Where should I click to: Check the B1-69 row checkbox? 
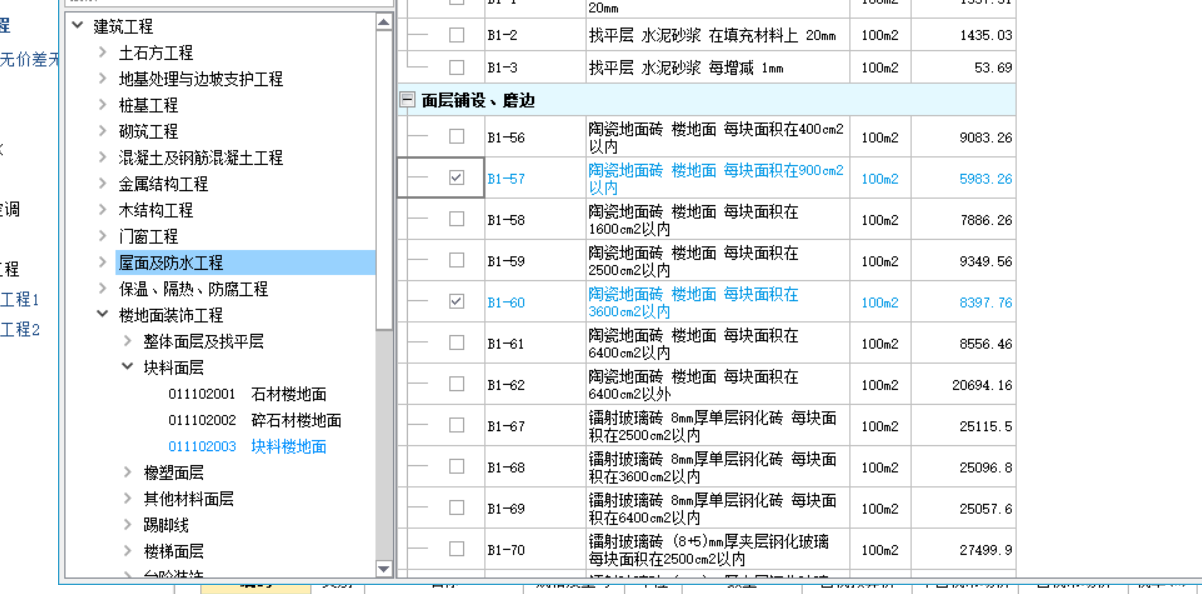coord(456,508)
